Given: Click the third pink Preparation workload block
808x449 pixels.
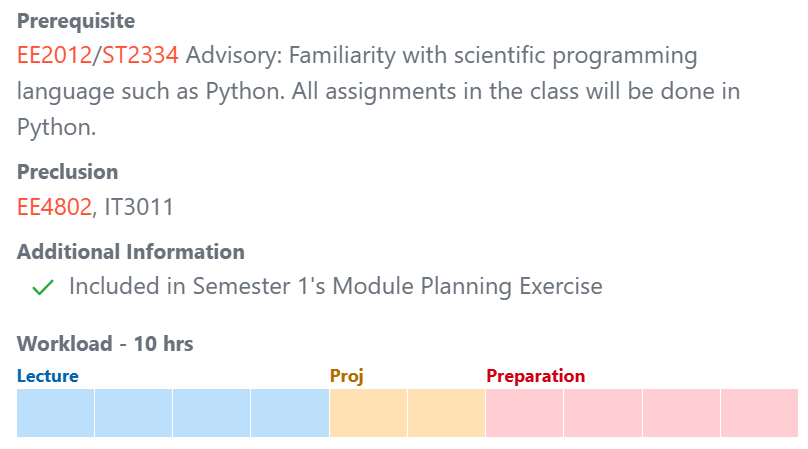Looking at the screenshot, I should pyautogui.click(x=681, y=413).
